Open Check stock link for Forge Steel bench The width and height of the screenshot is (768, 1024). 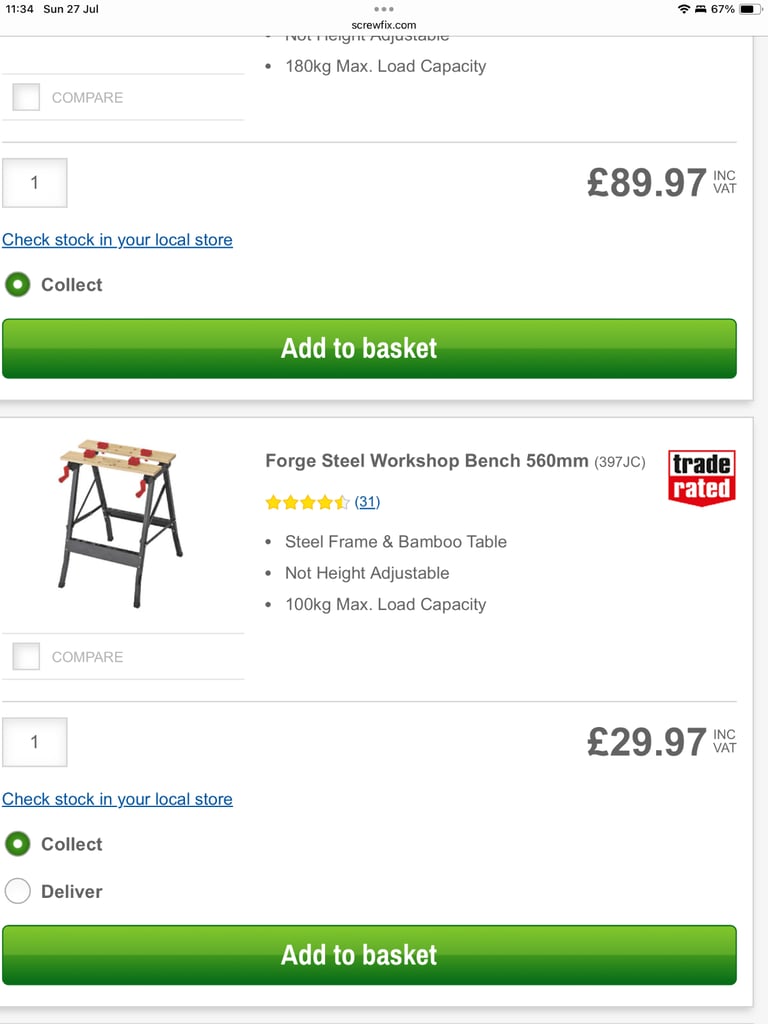tap(118, 799)
